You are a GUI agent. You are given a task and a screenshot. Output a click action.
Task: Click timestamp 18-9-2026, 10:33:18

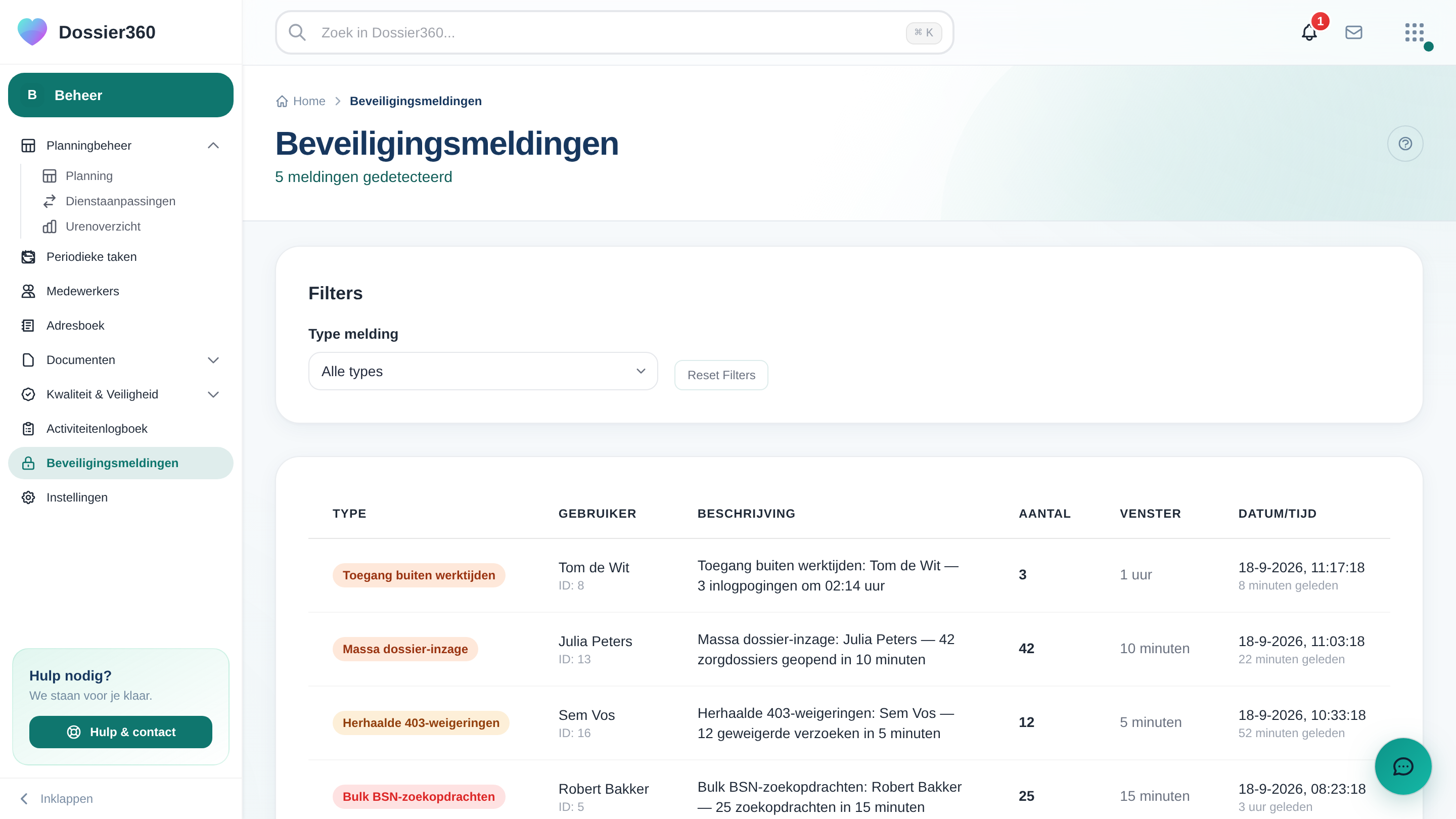[x=1302, y=715]
